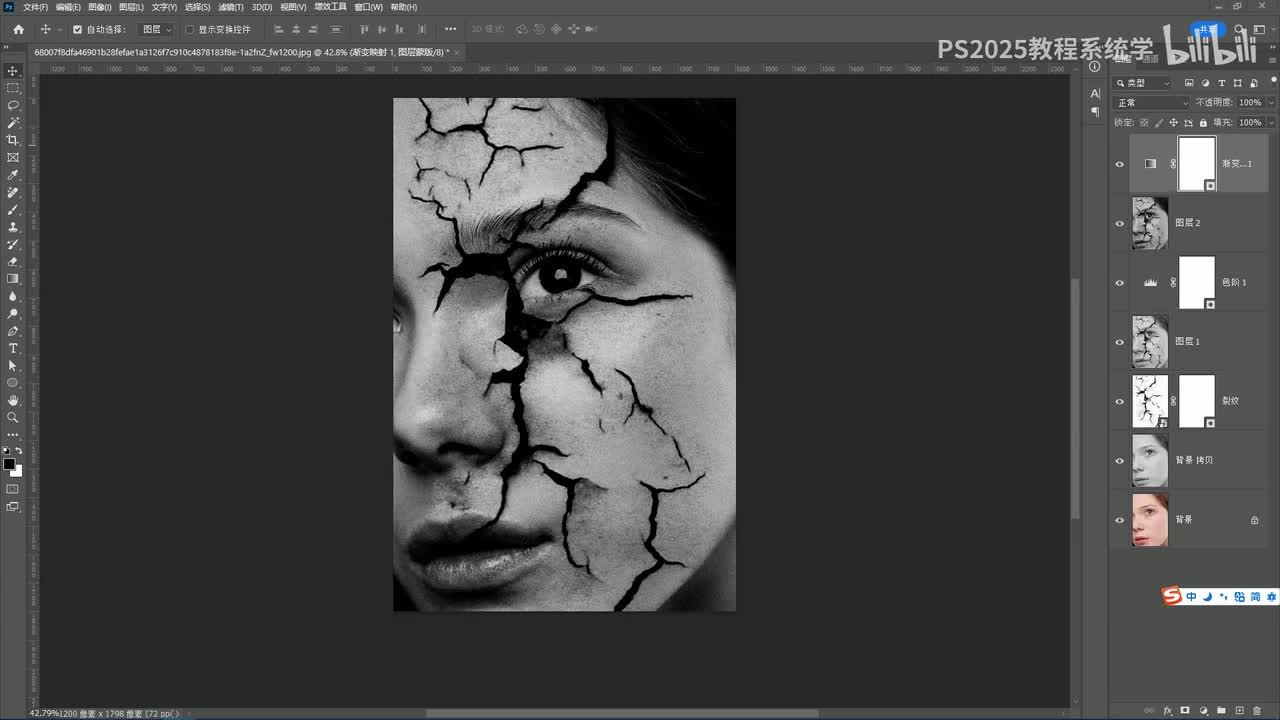Toggle visibility of the 裂纹 layer

pos(1119,401)
